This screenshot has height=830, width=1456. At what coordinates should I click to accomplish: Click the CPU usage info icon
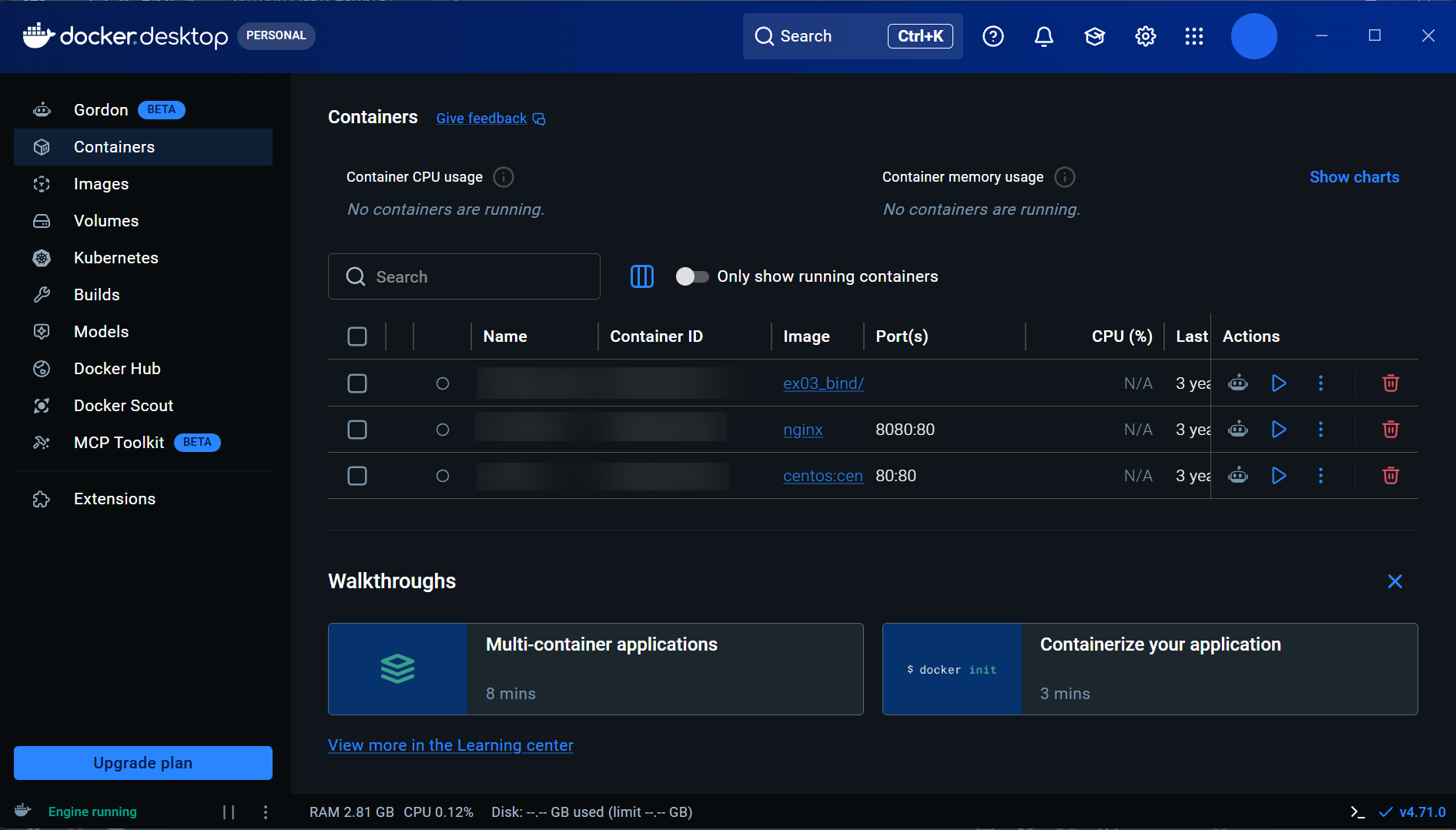504,177
